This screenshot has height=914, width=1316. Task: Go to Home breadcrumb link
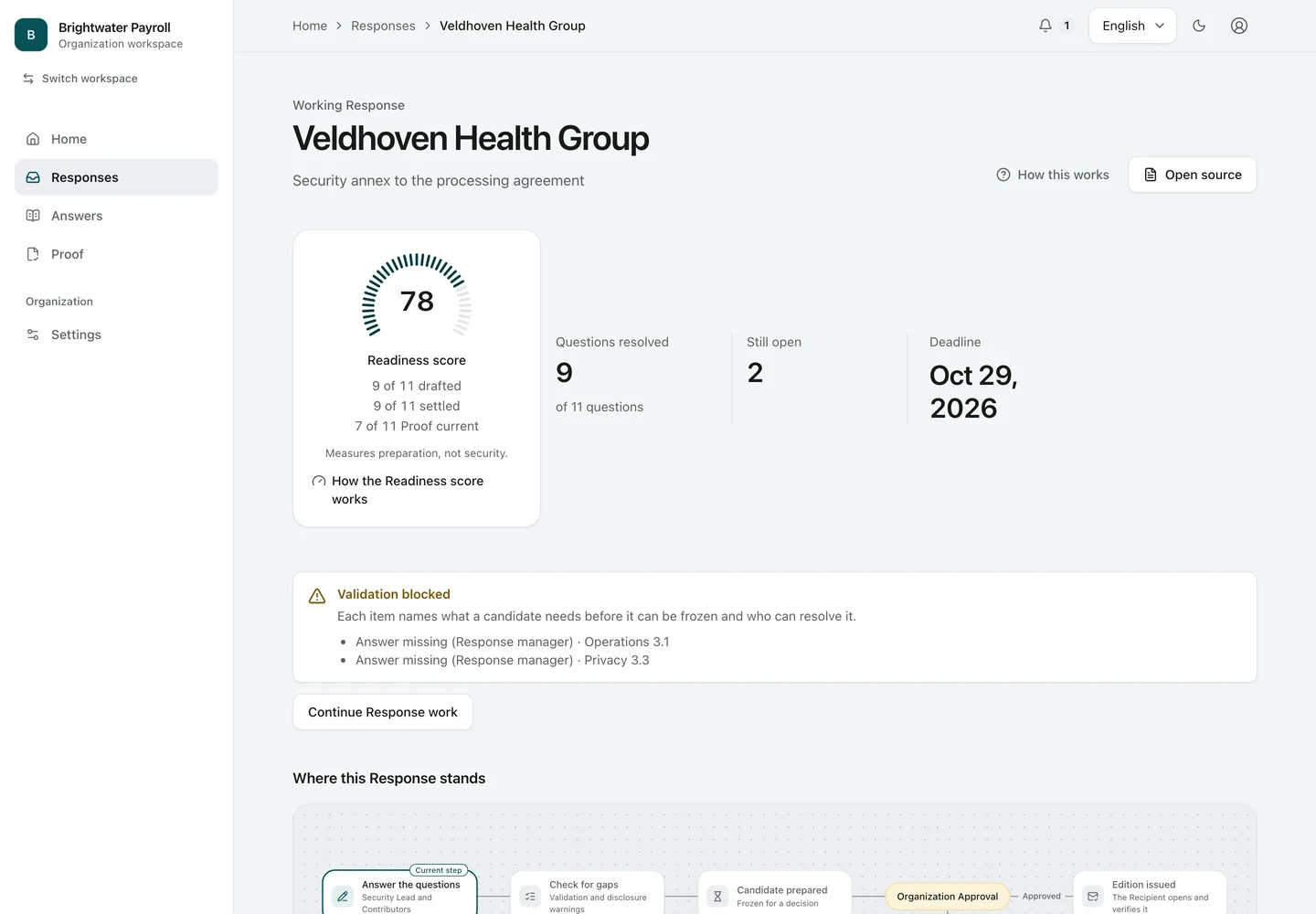click(310, 26)
